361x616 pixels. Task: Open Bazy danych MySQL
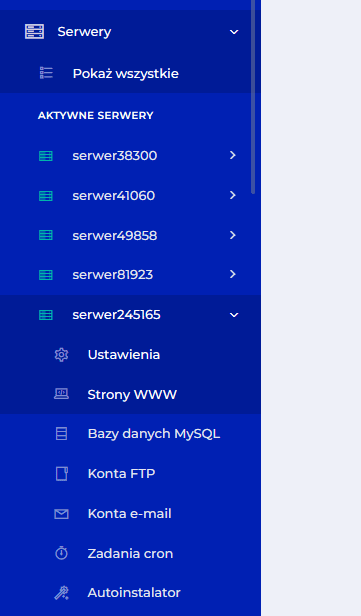click(x=154, y=434)
